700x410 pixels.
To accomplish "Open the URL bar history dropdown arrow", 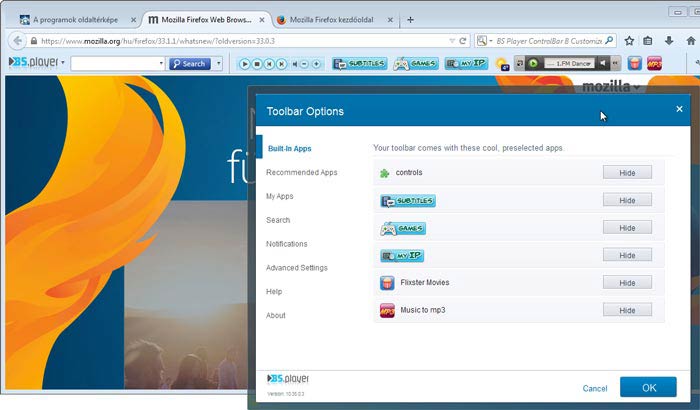I will [452, 41].
